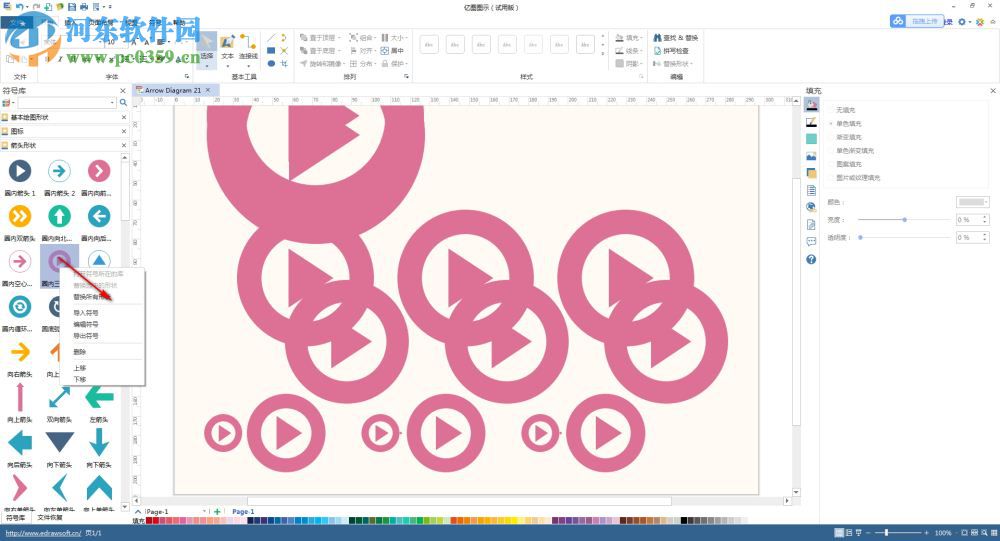Image resolution: width=1000 pixels, height=541 pixels.
Task: Expand the symbol library search dropdown
Action: (112, 102)
